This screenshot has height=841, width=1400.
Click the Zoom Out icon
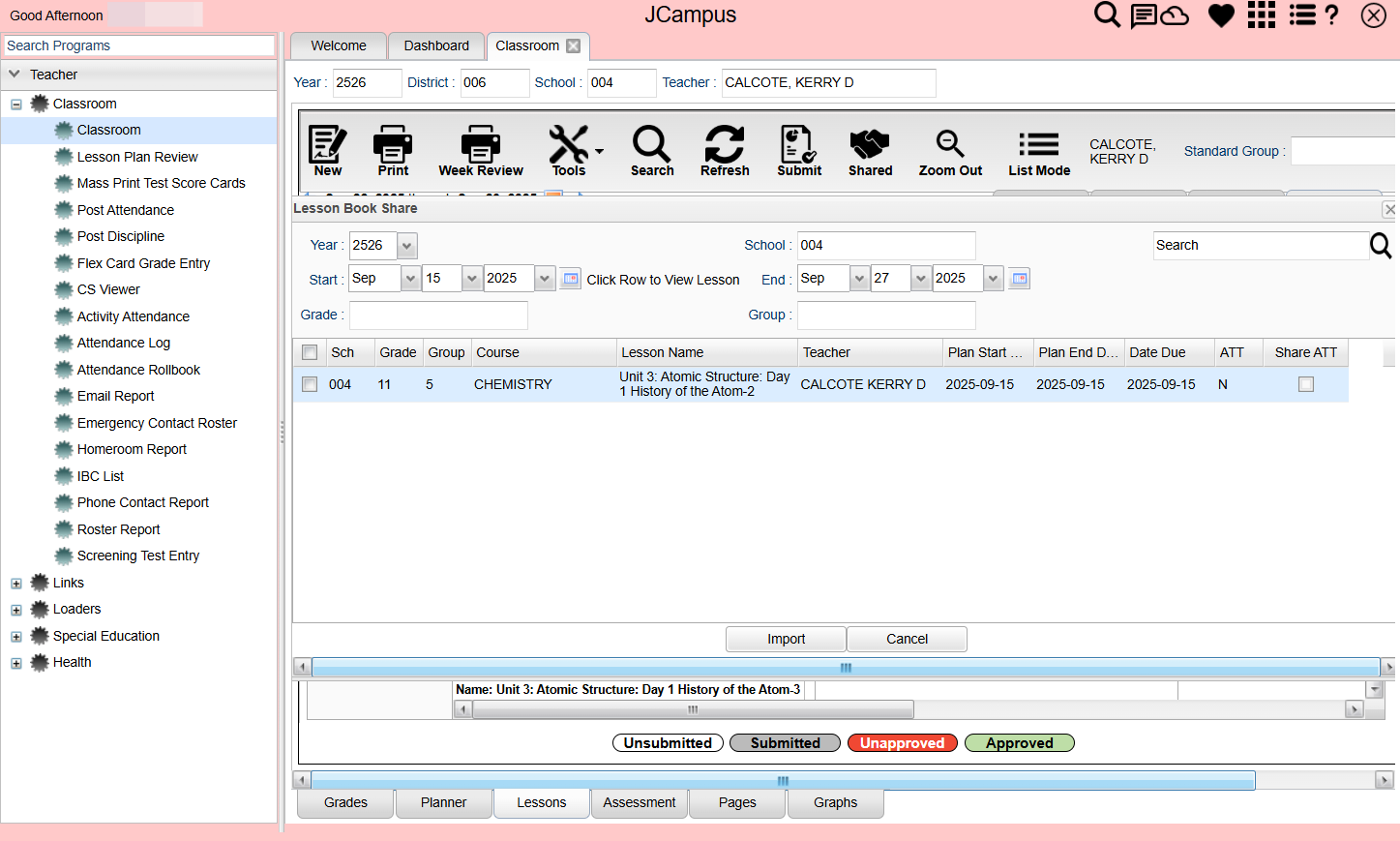coord(950,153)
